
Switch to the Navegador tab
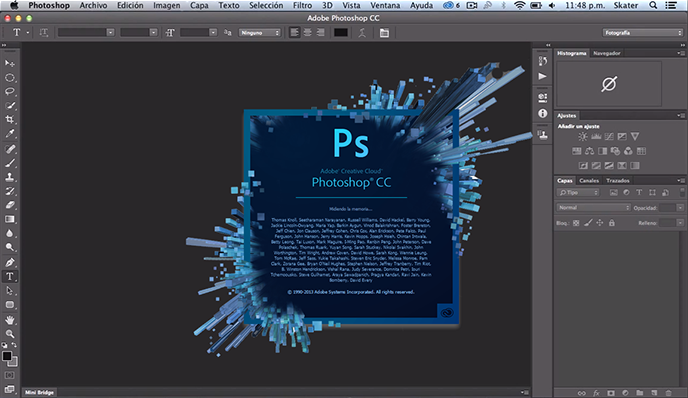tap(606, 53)
